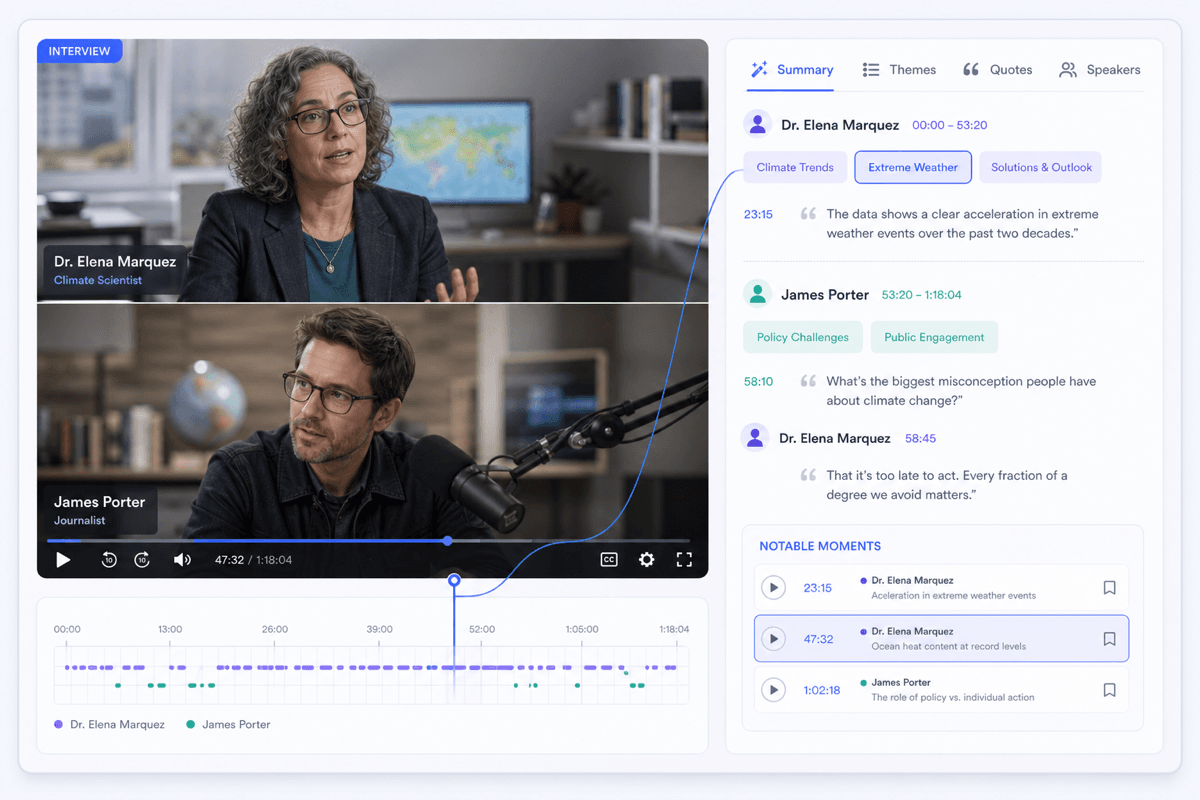Jump to the 23:15 quote timestamp
The width and height of the screenshot is (1200, 800).
pyautogui.click(x=758, y=214)
